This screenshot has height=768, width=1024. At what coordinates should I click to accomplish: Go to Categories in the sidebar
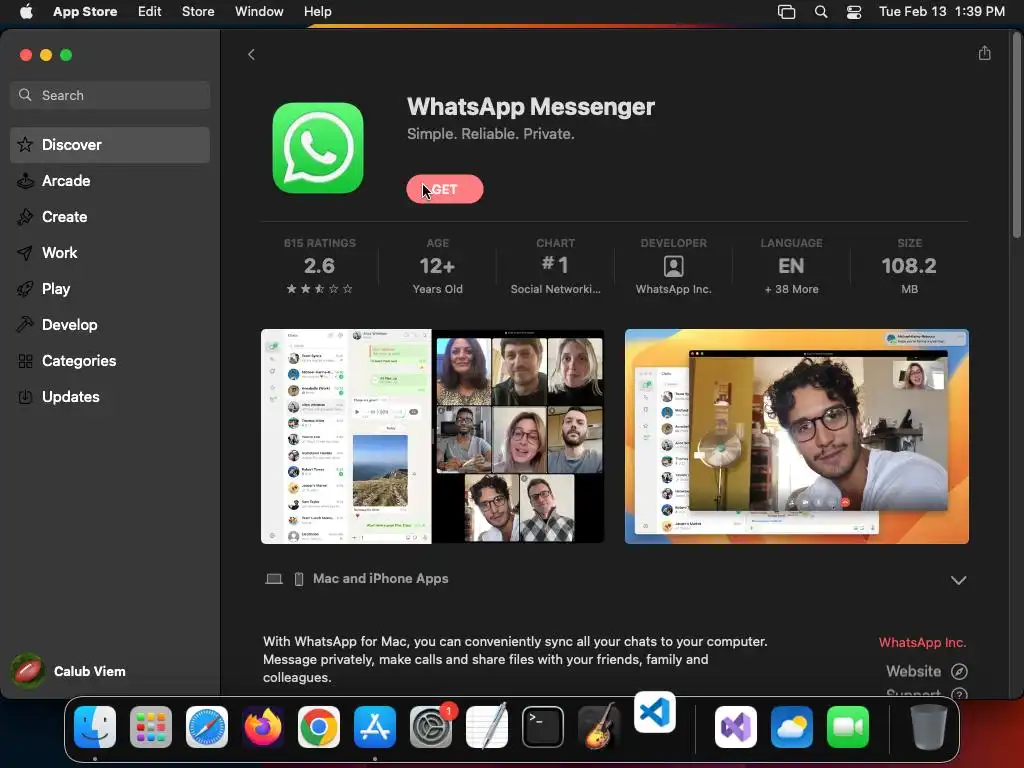[x=110, y=360]
